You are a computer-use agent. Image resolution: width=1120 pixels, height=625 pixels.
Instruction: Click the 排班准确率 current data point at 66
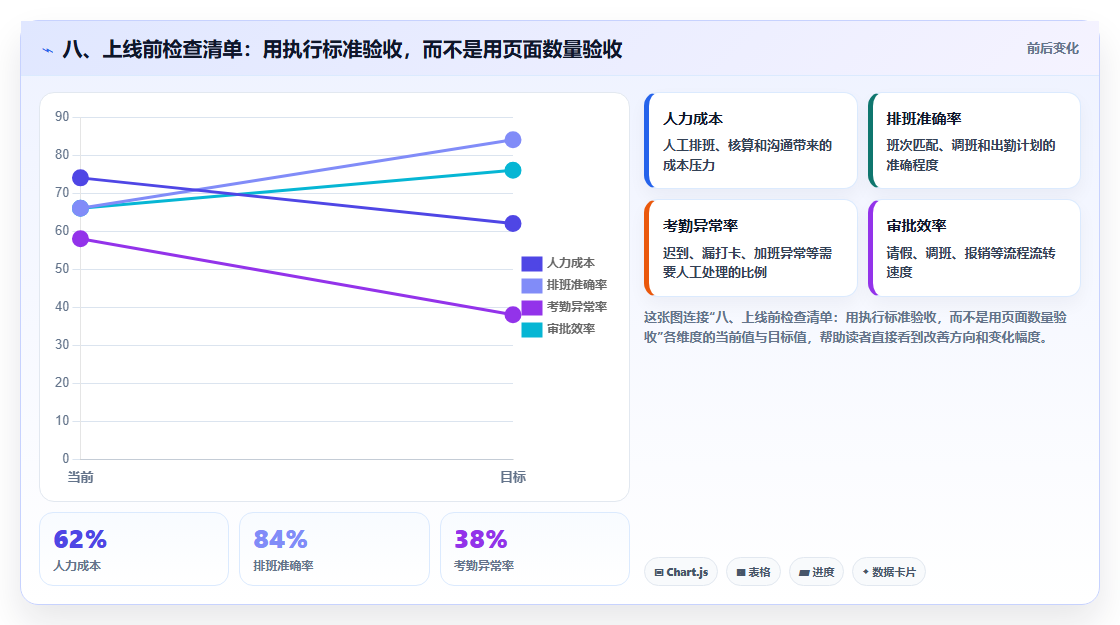(x=81, y=209)
